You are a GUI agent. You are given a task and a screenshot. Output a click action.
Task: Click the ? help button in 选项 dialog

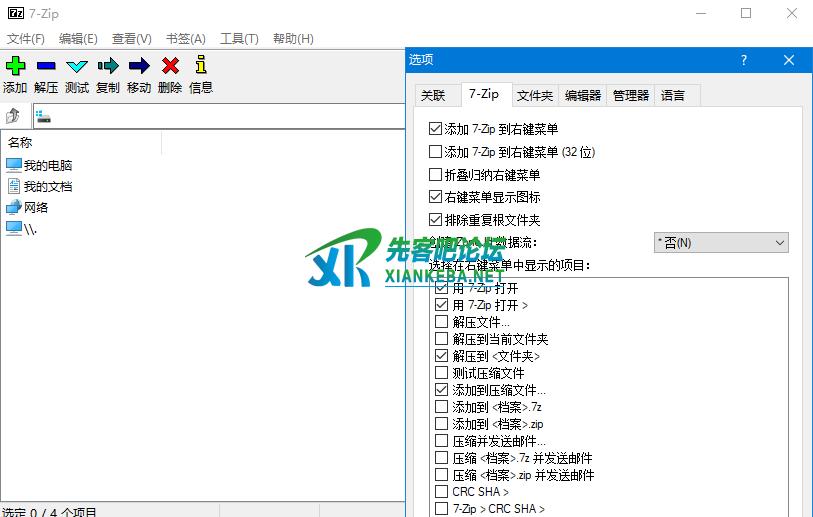[x=744, y=60]
